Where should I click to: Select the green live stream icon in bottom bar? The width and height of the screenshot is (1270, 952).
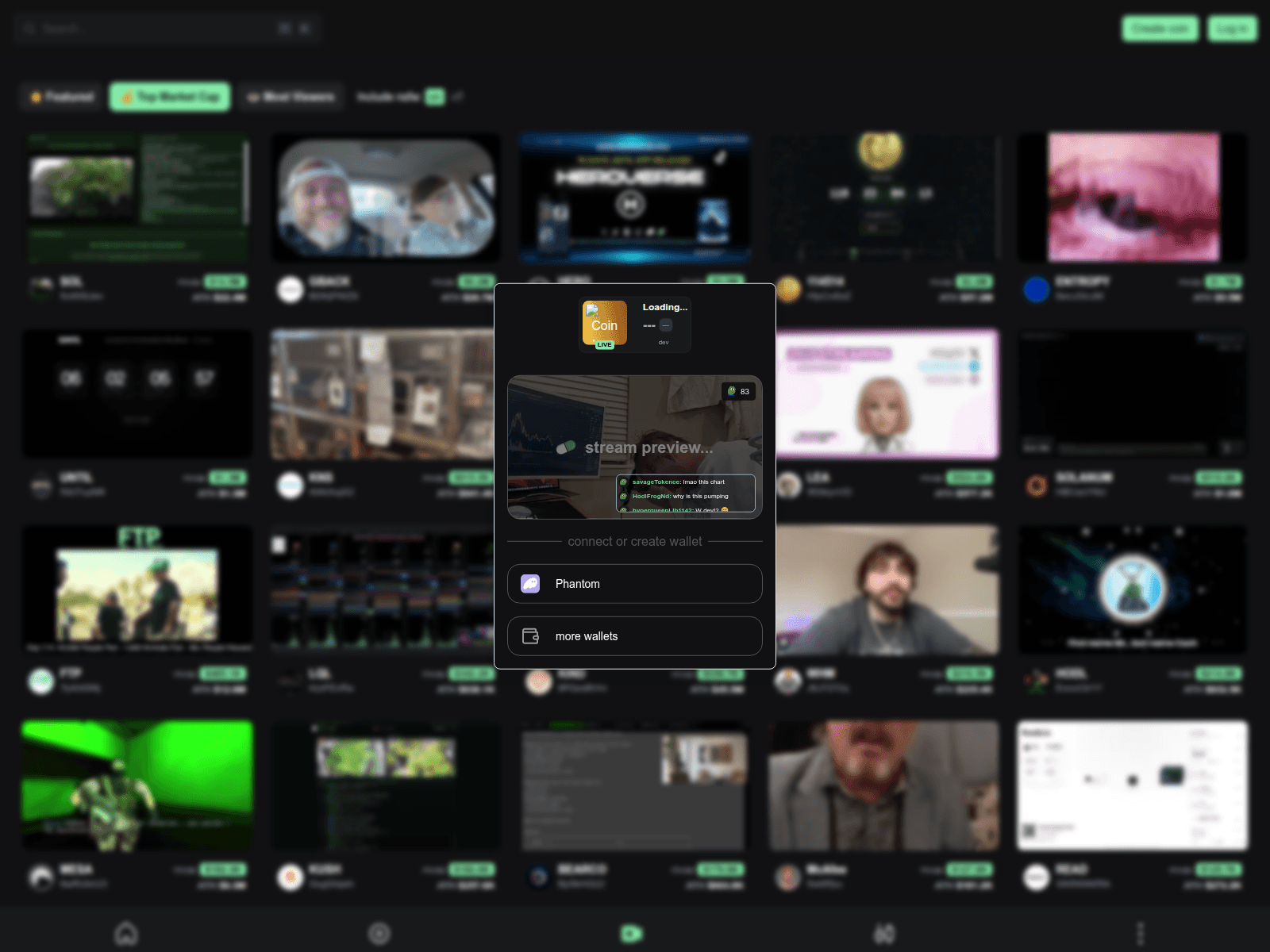click(x=631, y=934)
